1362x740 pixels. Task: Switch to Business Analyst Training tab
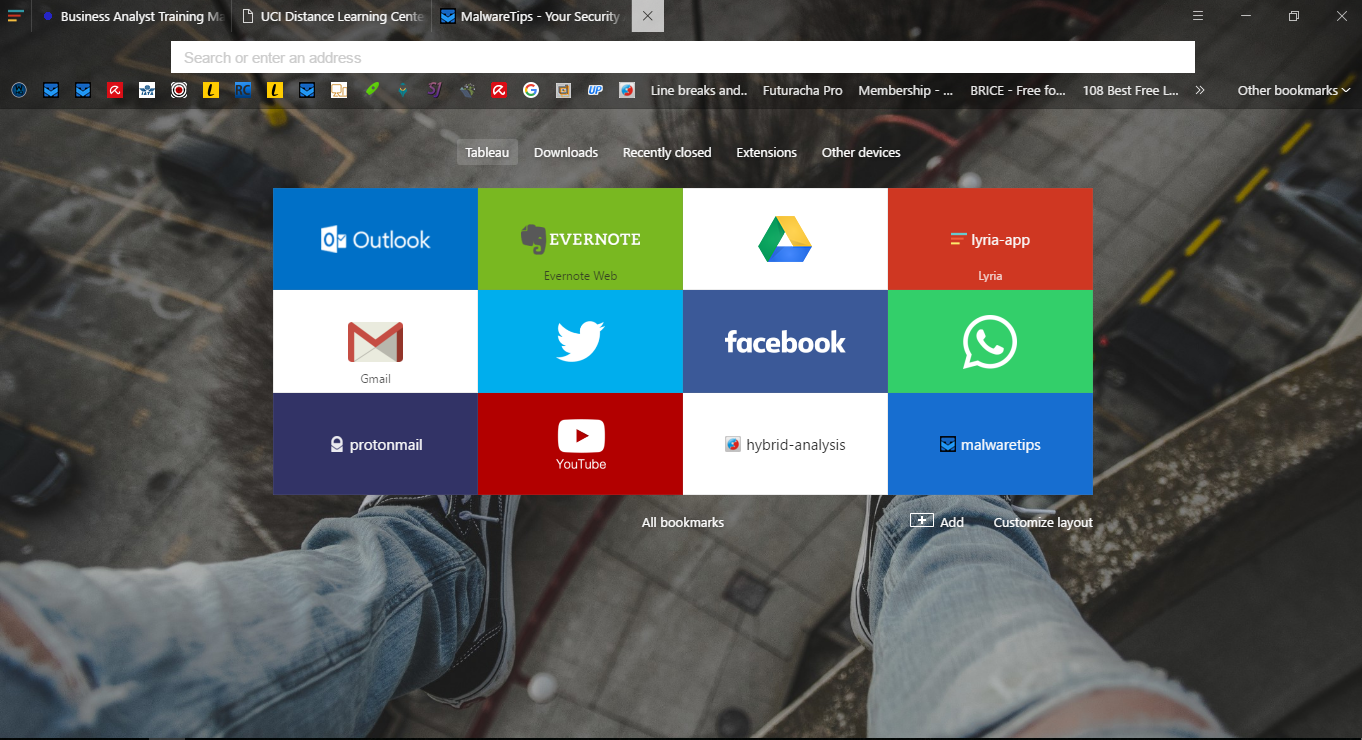tap(132, 16)
